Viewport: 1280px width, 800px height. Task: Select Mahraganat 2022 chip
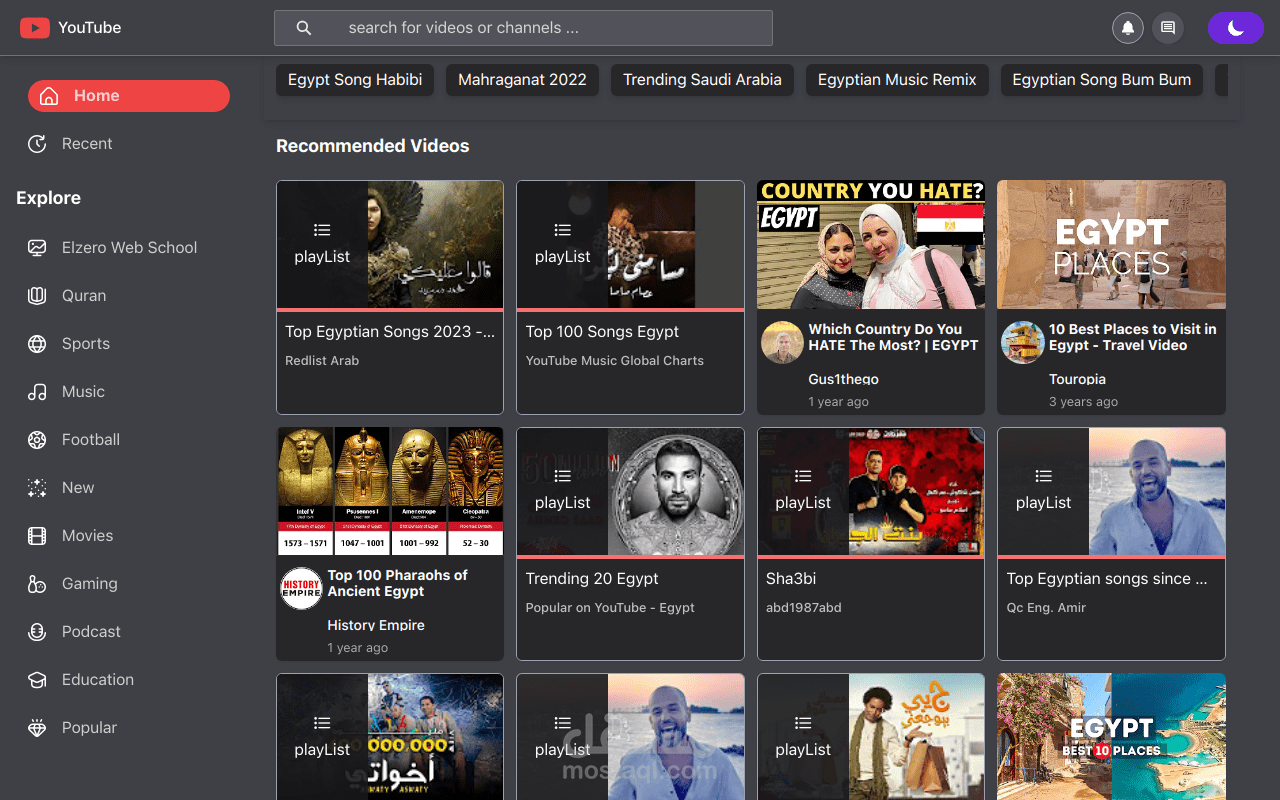point(522,80)
